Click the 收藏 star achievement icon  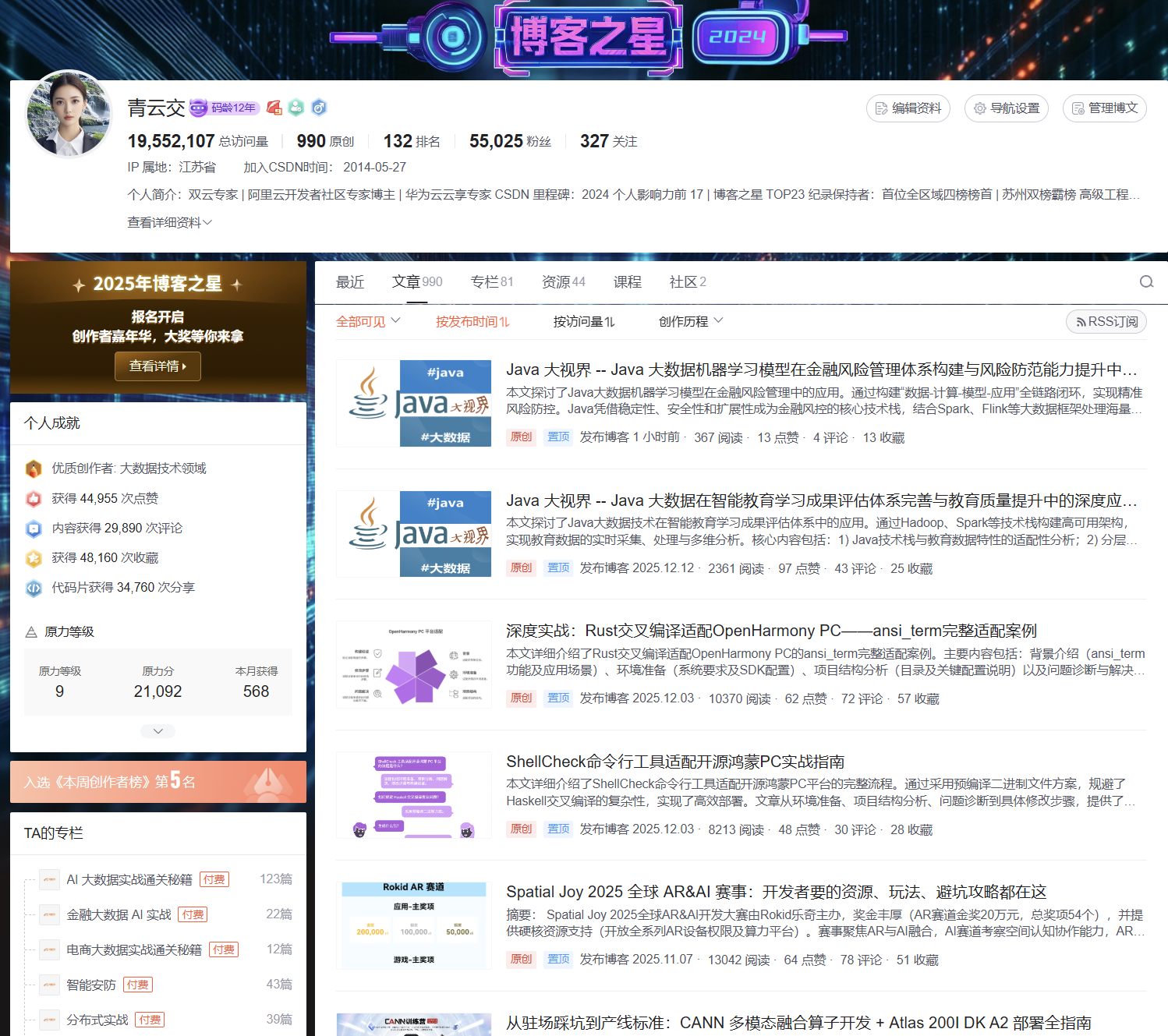click(34, 558)
